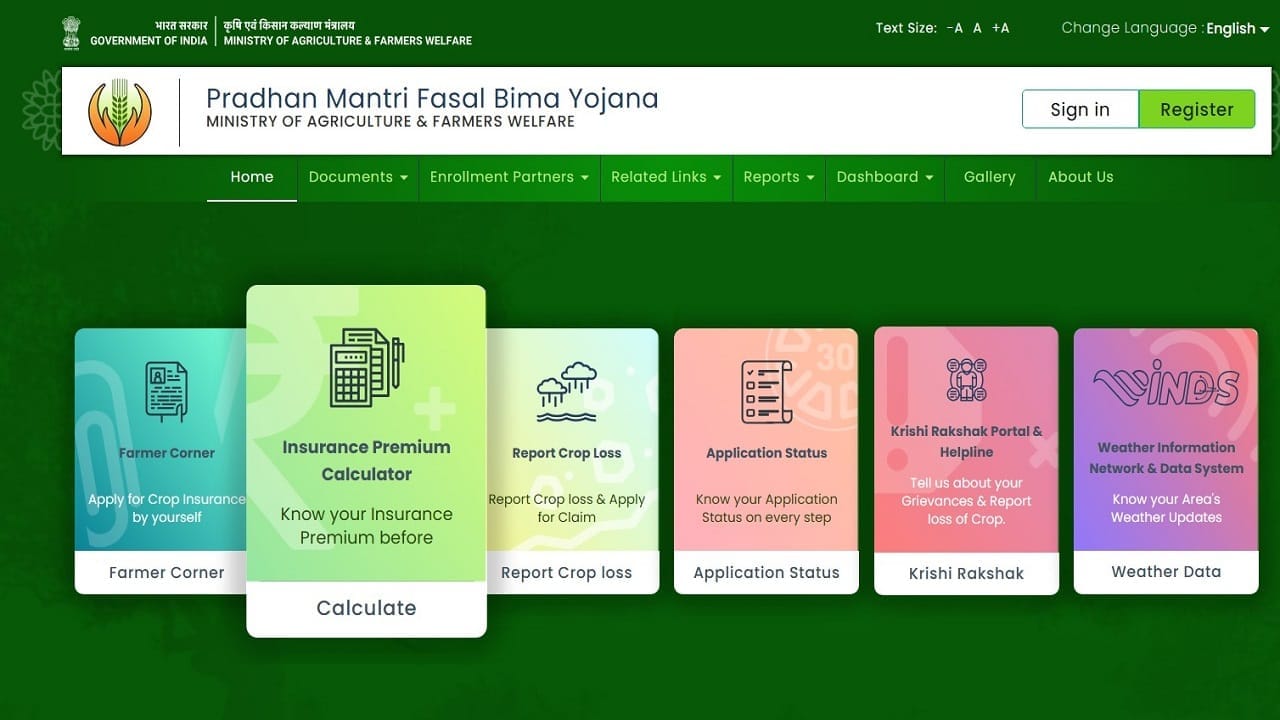The image size is (1280, 720).
Task: Click the 'Apply for Crop Insurance by yourself' text
Action: (166, 508)
